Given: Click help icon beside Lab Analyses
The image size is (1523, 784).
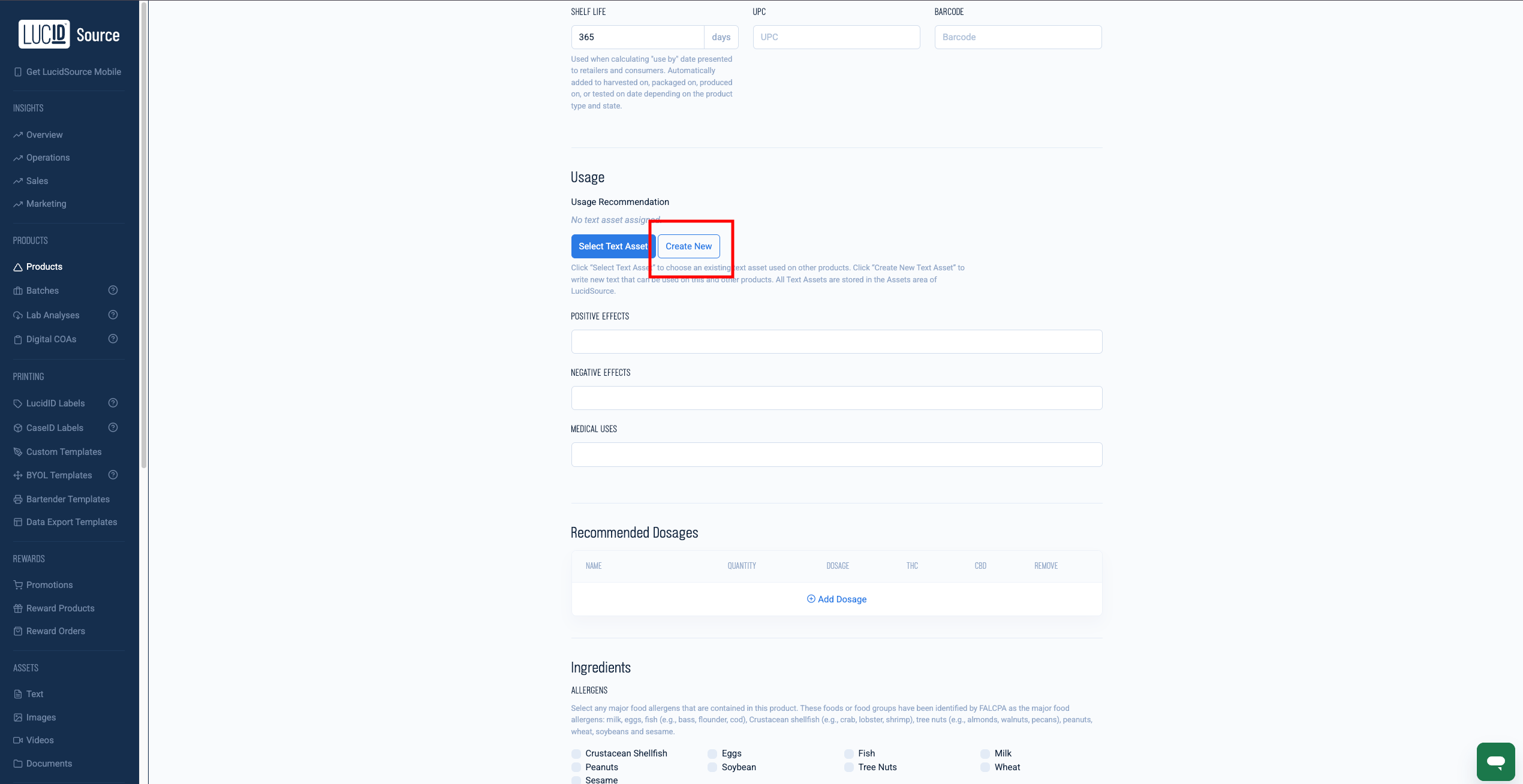Looking at the screenshot, I should click(113, 315).
